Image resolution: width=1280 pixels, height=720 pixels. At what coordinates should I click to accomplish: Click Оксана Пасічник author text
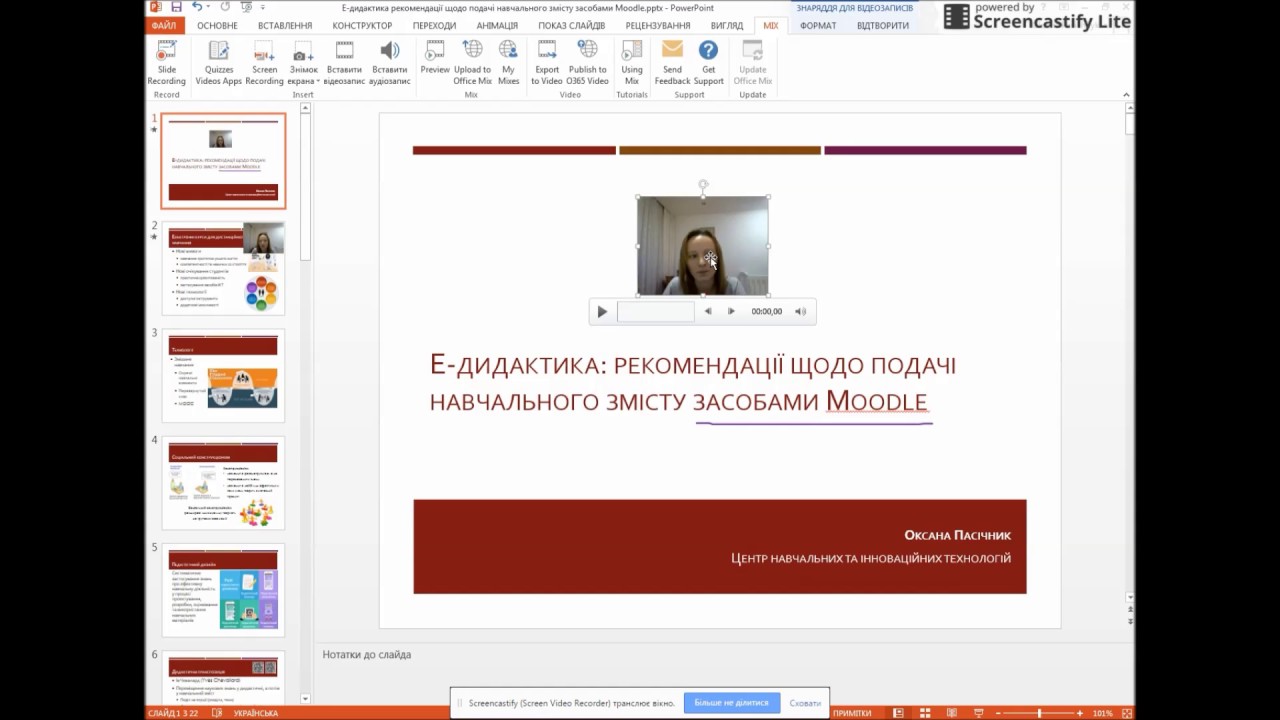(x=957, y=536)
